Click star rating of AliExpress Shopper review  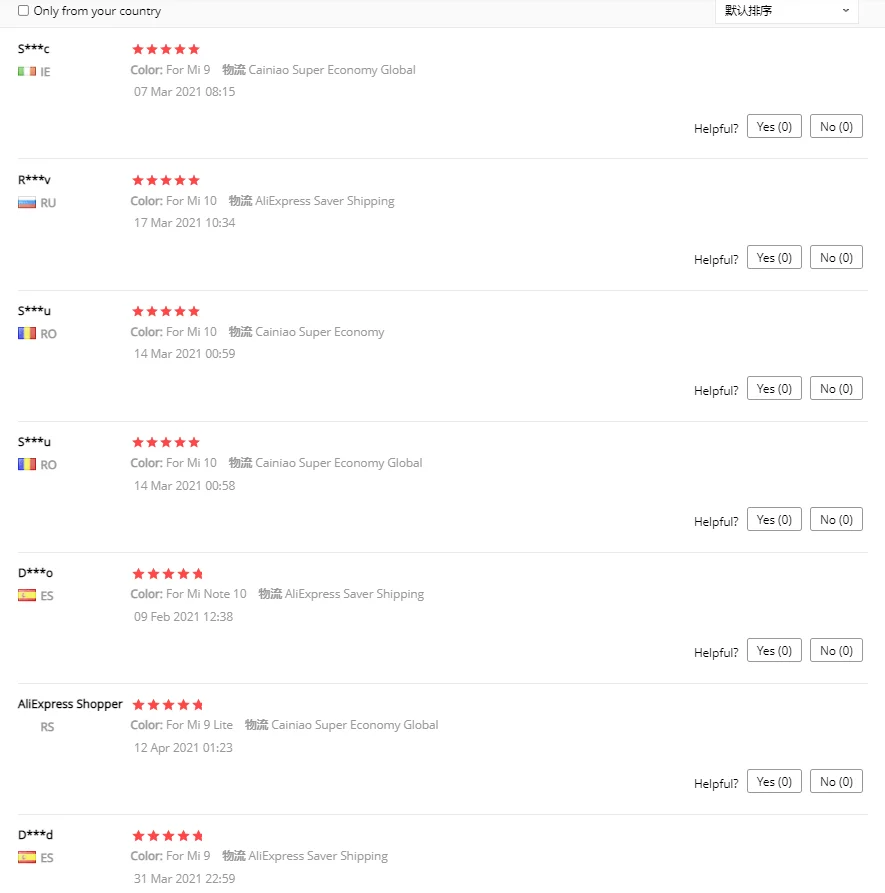167,705
